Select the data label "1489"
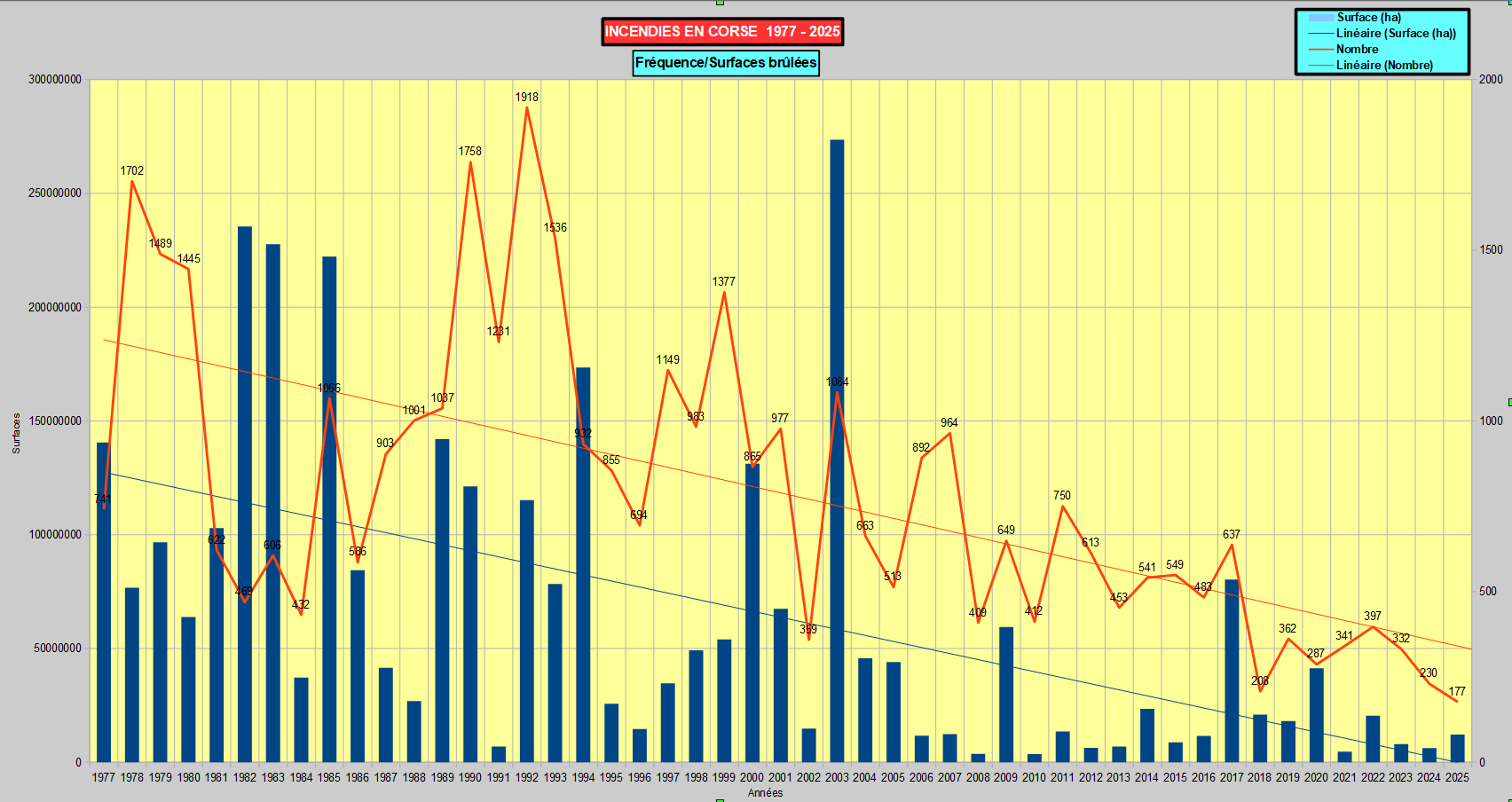The height and width of the screenshot is (802, 1512). pos(161,243)
